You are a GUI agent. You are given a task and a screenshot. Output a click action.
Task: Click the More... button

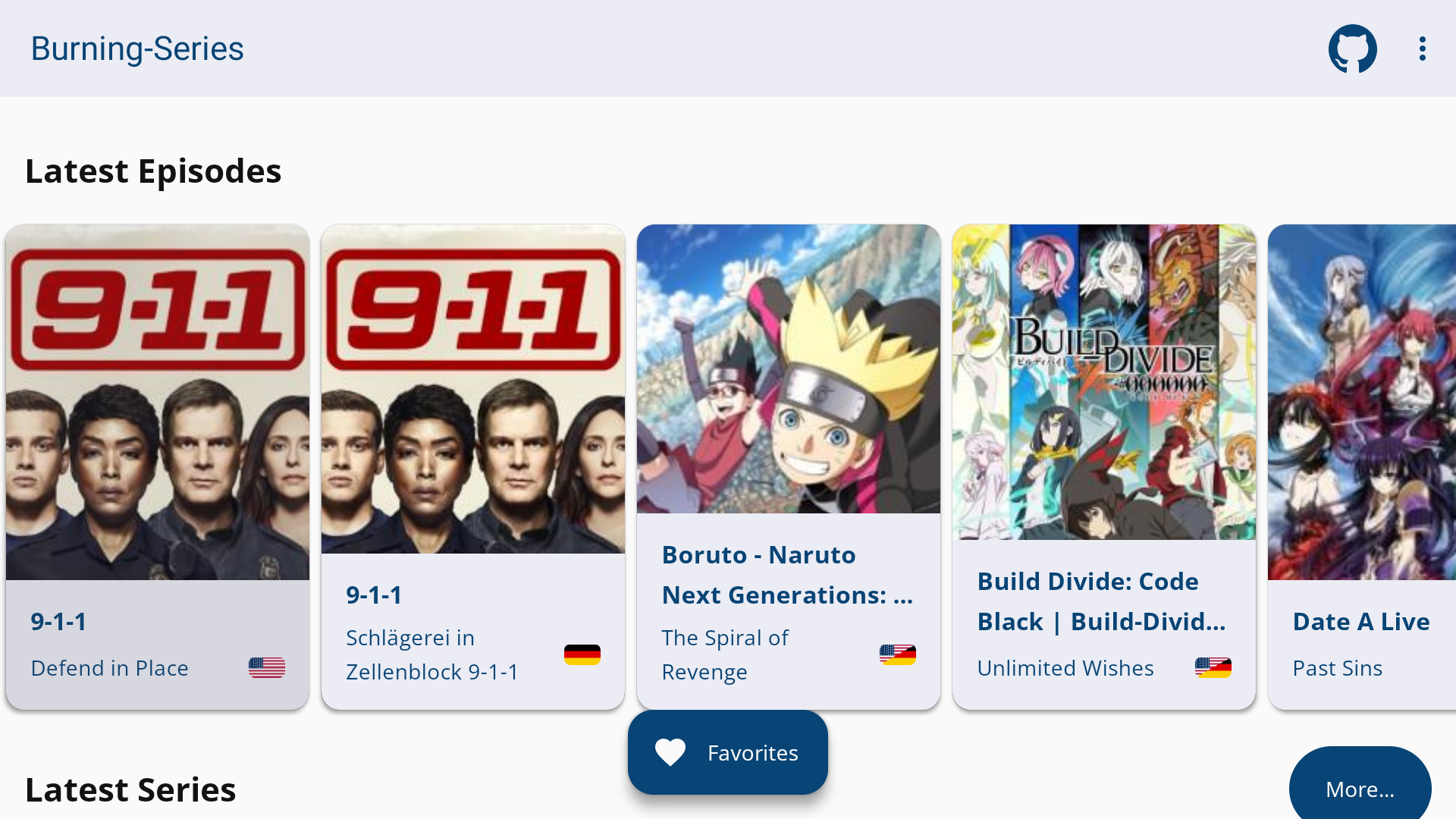click(1360, 789)
